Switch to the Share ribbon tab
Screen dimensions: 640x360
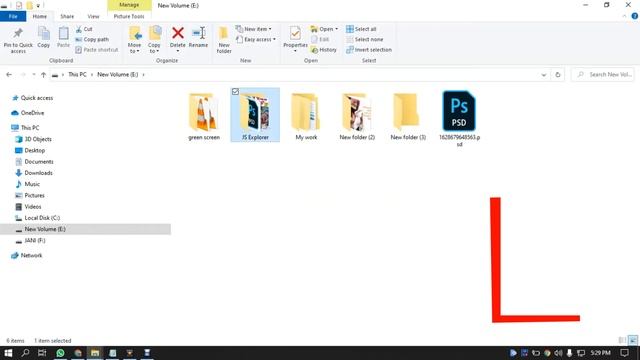click(67, 16)
